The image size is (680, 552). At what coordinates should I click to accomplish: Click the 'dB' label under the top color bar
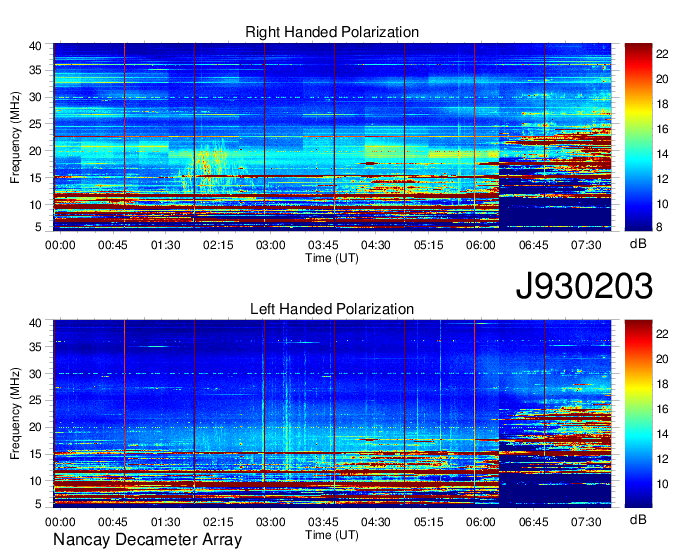[638, 244]
